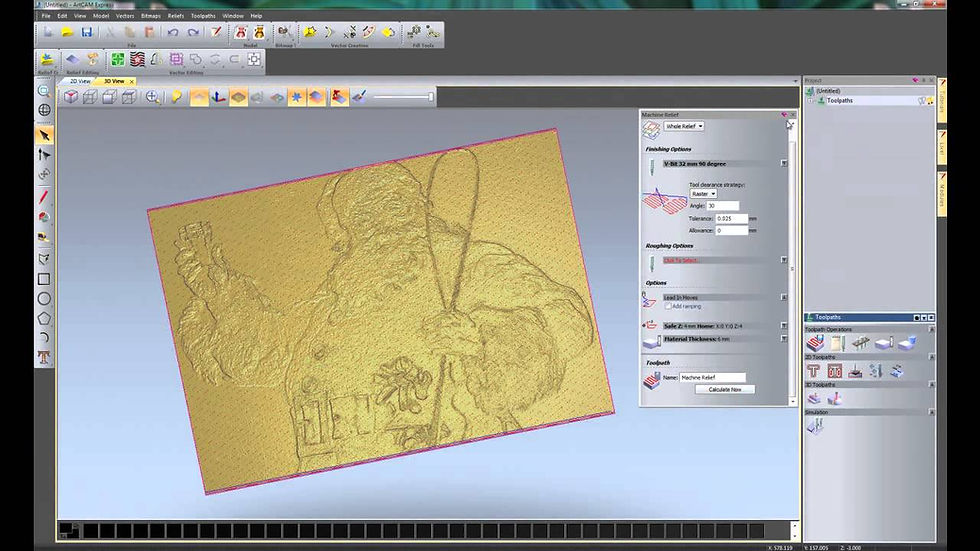Collapse the 2D Toolpaths group
The image size is (980, 551).
tap(931, 357)
